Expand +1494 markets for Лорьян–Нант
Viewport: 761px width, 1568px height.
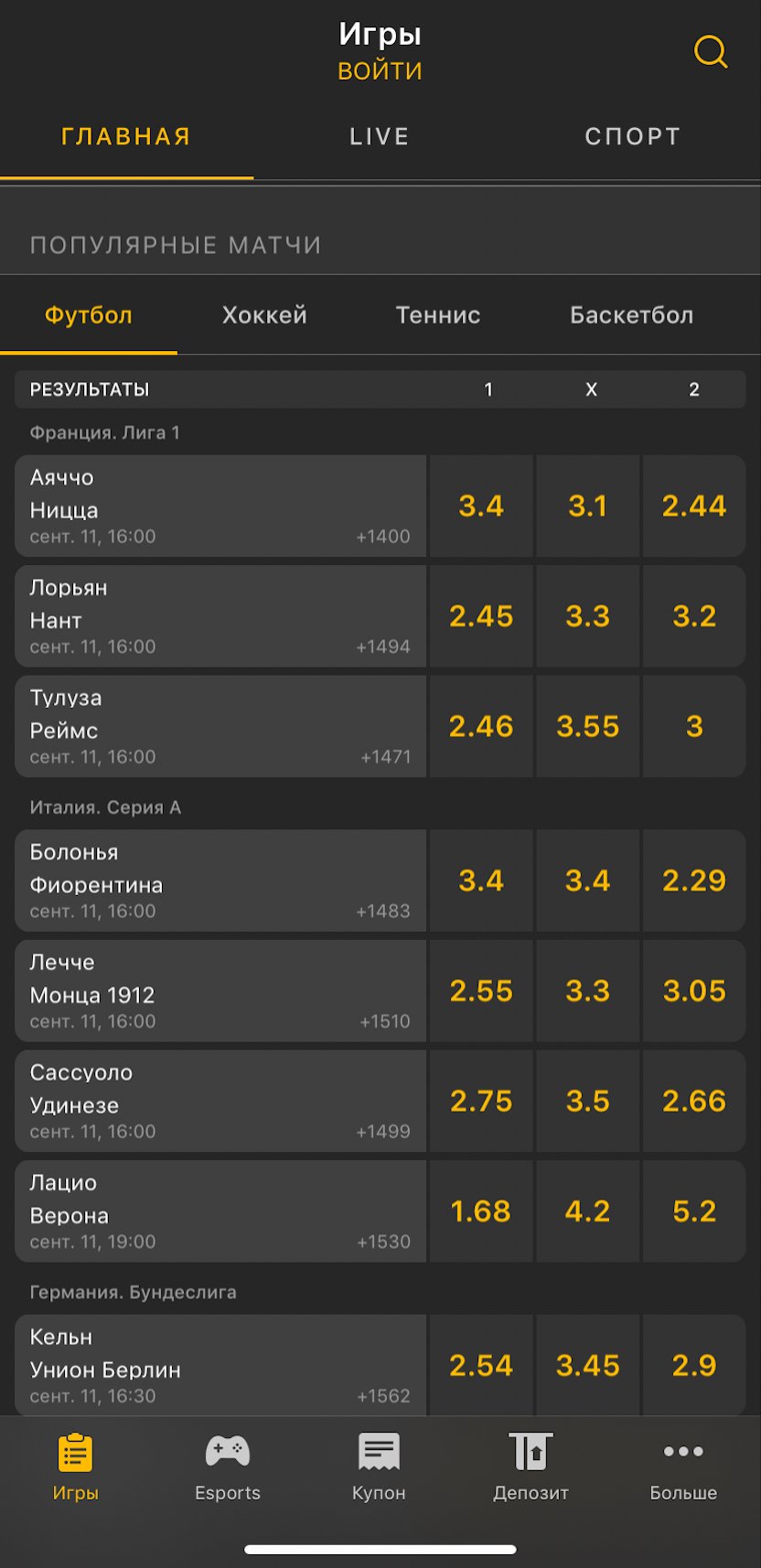click(x=383, y=647)
